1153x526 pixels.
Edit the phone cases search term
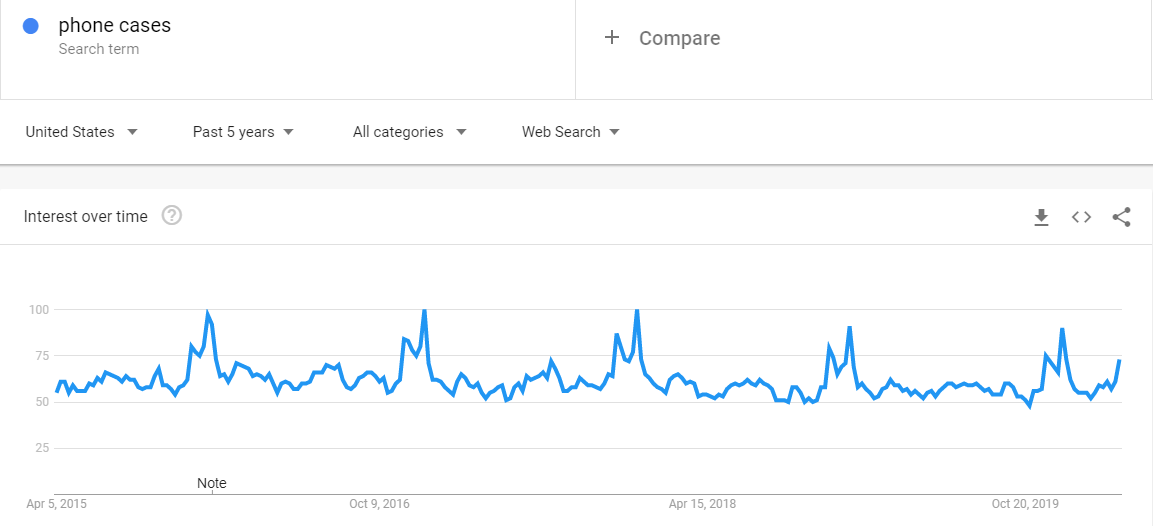(x=115, y=26)
